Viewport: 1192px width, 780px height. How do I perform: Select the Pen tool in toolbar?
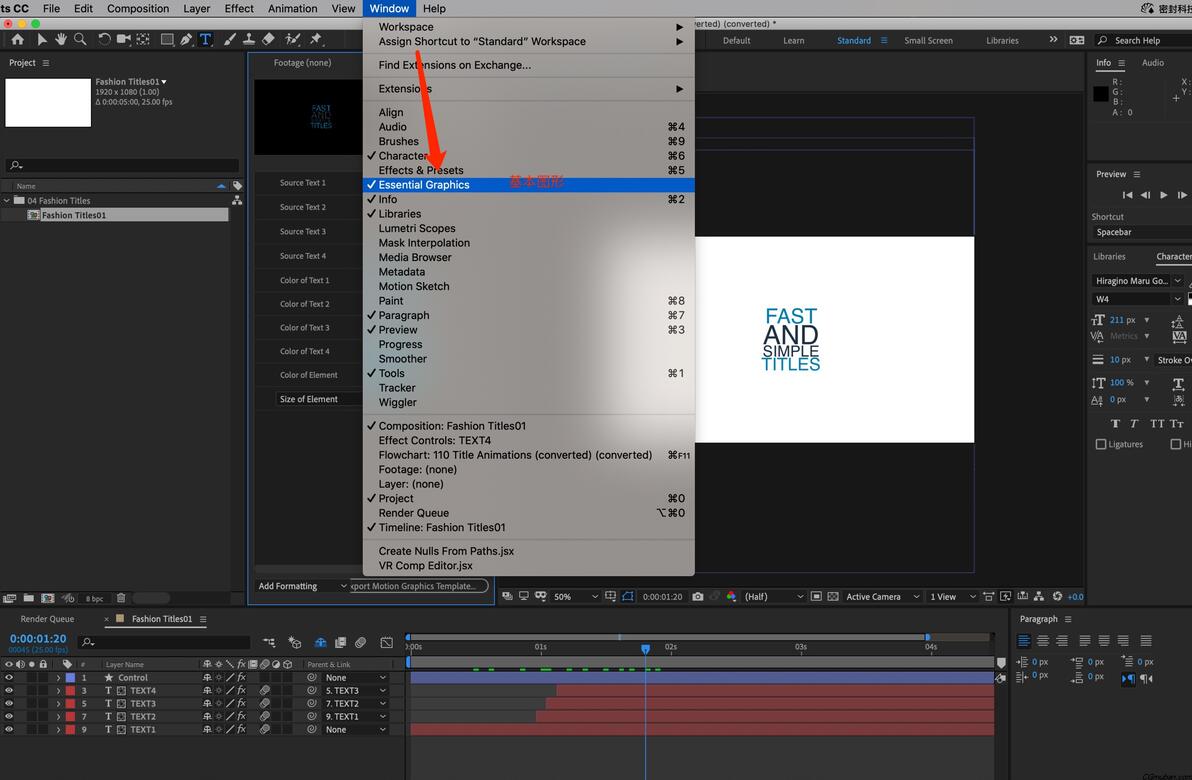tap(186, 40)
